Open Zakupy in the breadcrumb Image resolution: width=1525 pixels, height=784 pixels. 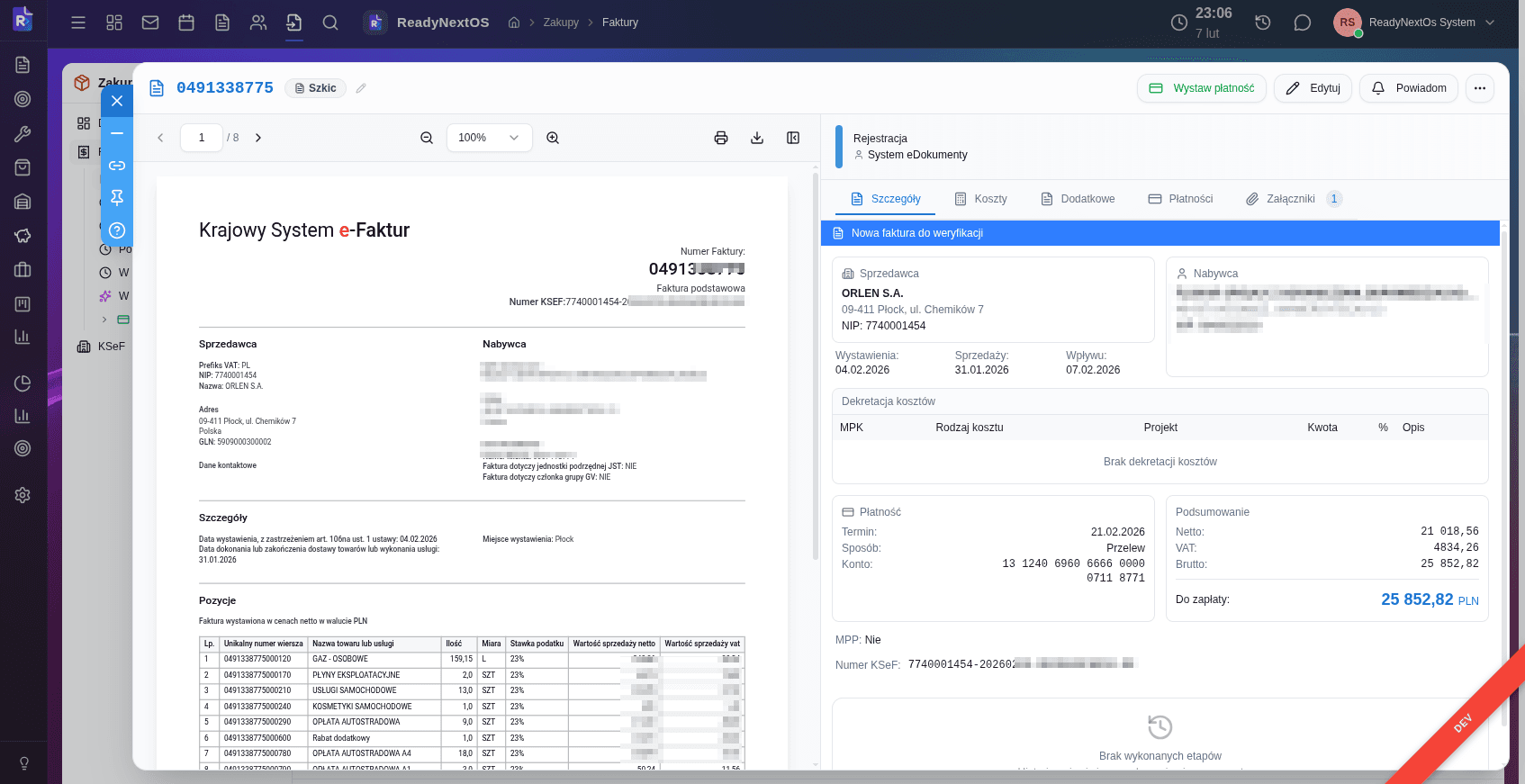[560, 23]
